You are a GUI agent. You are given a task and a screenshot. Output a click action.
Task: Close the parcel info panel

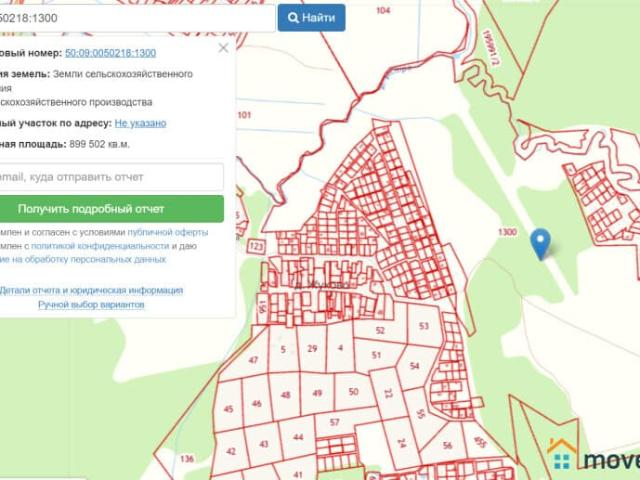pos(223,48)
